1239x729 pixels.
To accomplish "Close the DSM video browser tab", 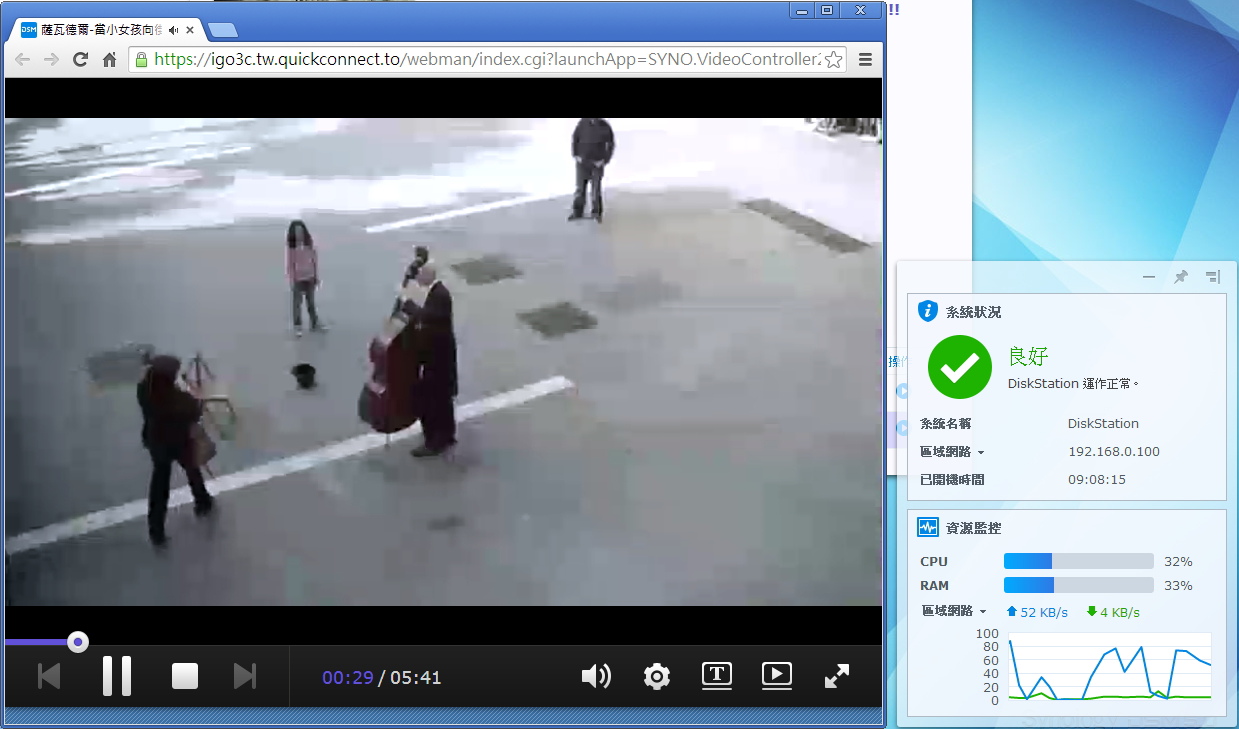I will point(190,30).
